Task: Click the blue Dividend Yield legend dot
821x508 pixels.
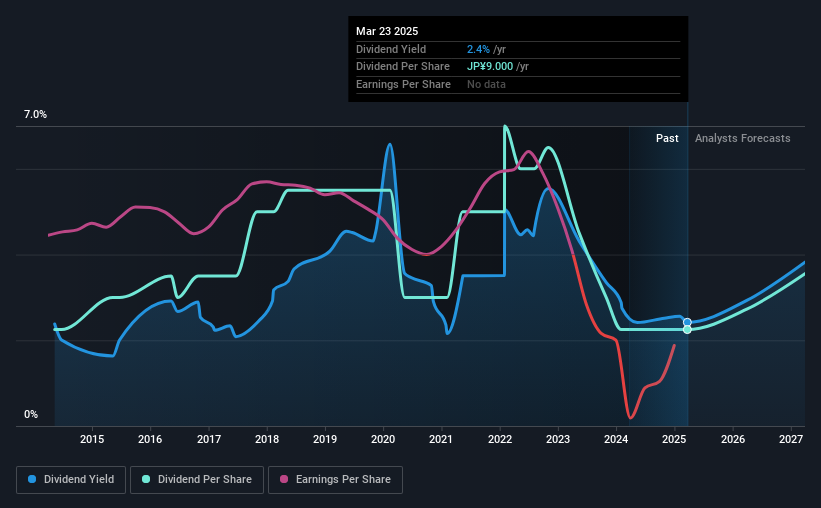Action: (x=32, y=479)
